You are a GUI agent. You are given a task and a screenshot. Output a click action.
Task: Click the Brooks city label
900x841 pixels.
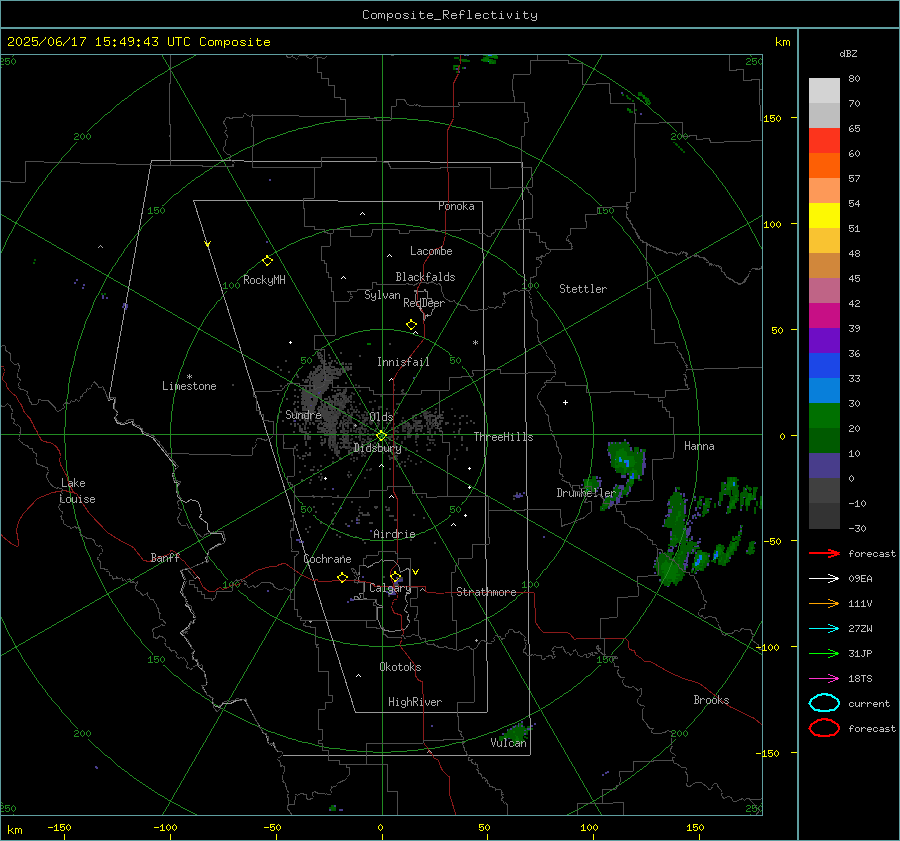pos(711,700)
